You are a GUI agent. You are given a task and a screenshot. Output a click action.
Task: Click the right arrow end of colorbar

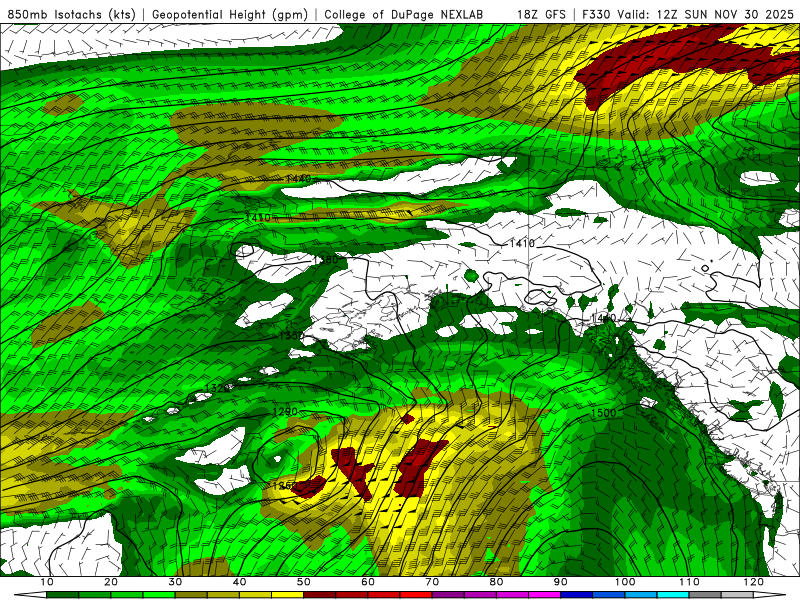pos(769,595)
